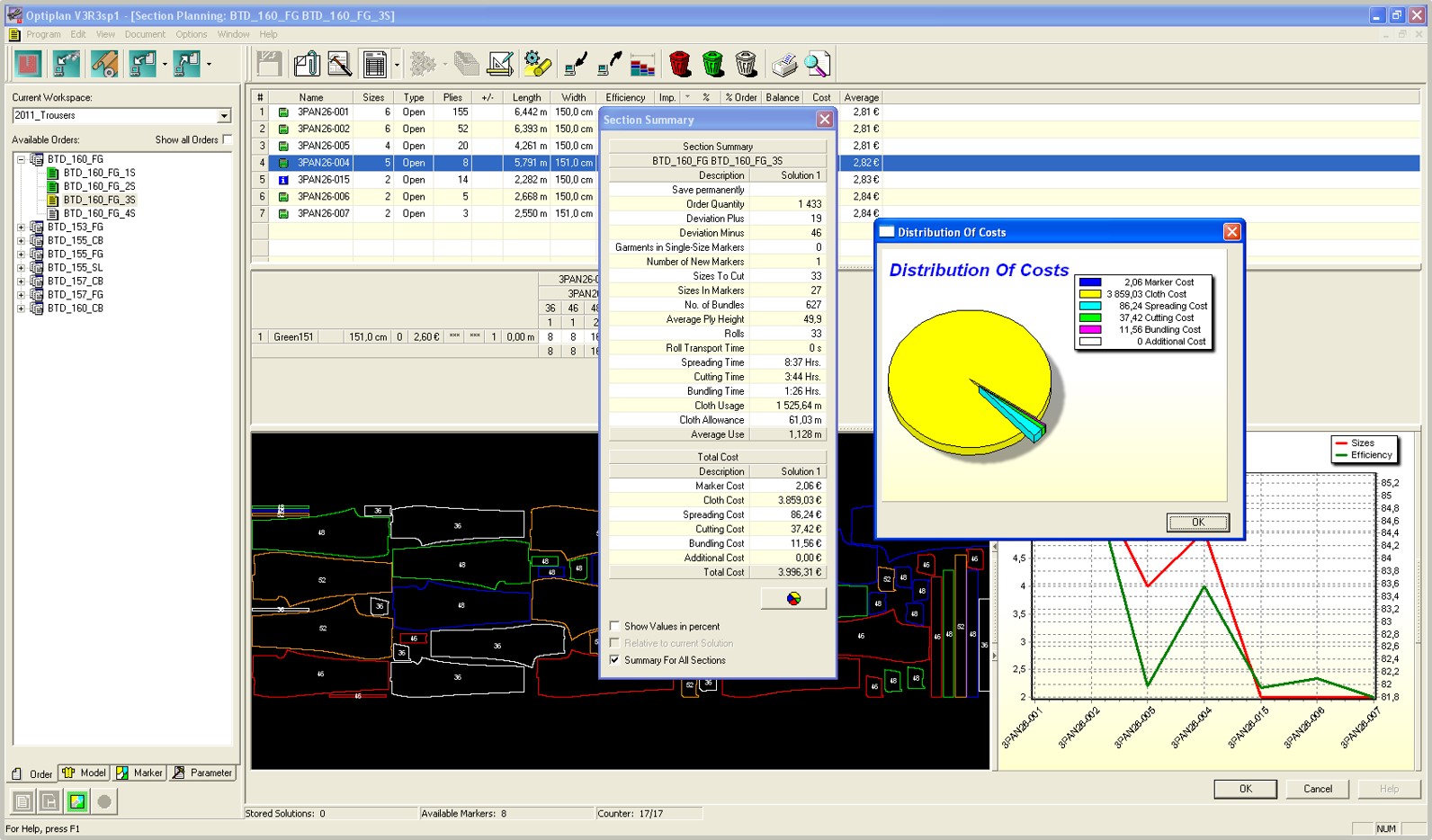This screenshot has height=840, width=1432.
Task: Click the colored marker icon in bottom-left panel
Action: point(77,801)
